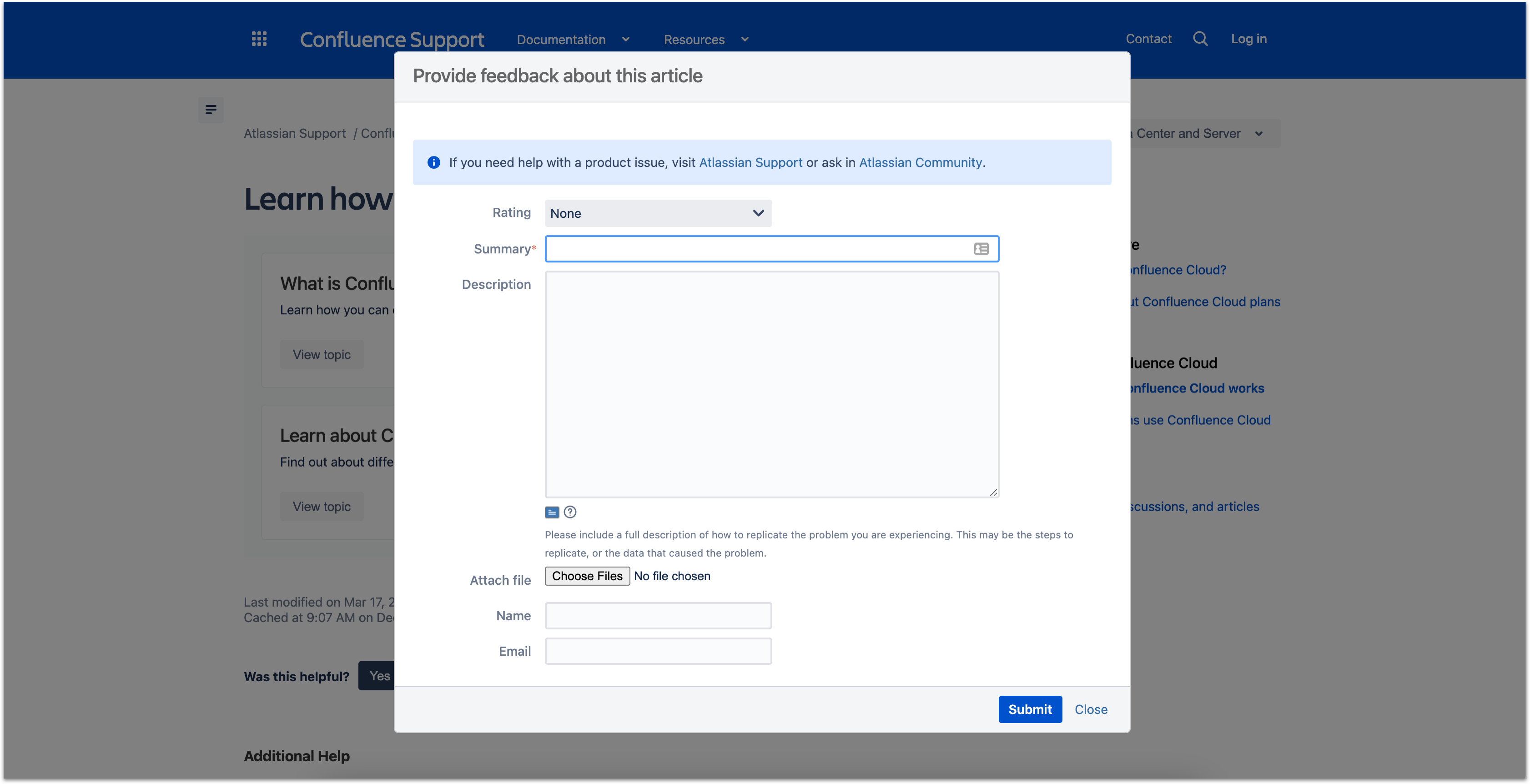Click the Atlassian Community link
This screenshot has height=784, width=1530.
click(920, 161)
